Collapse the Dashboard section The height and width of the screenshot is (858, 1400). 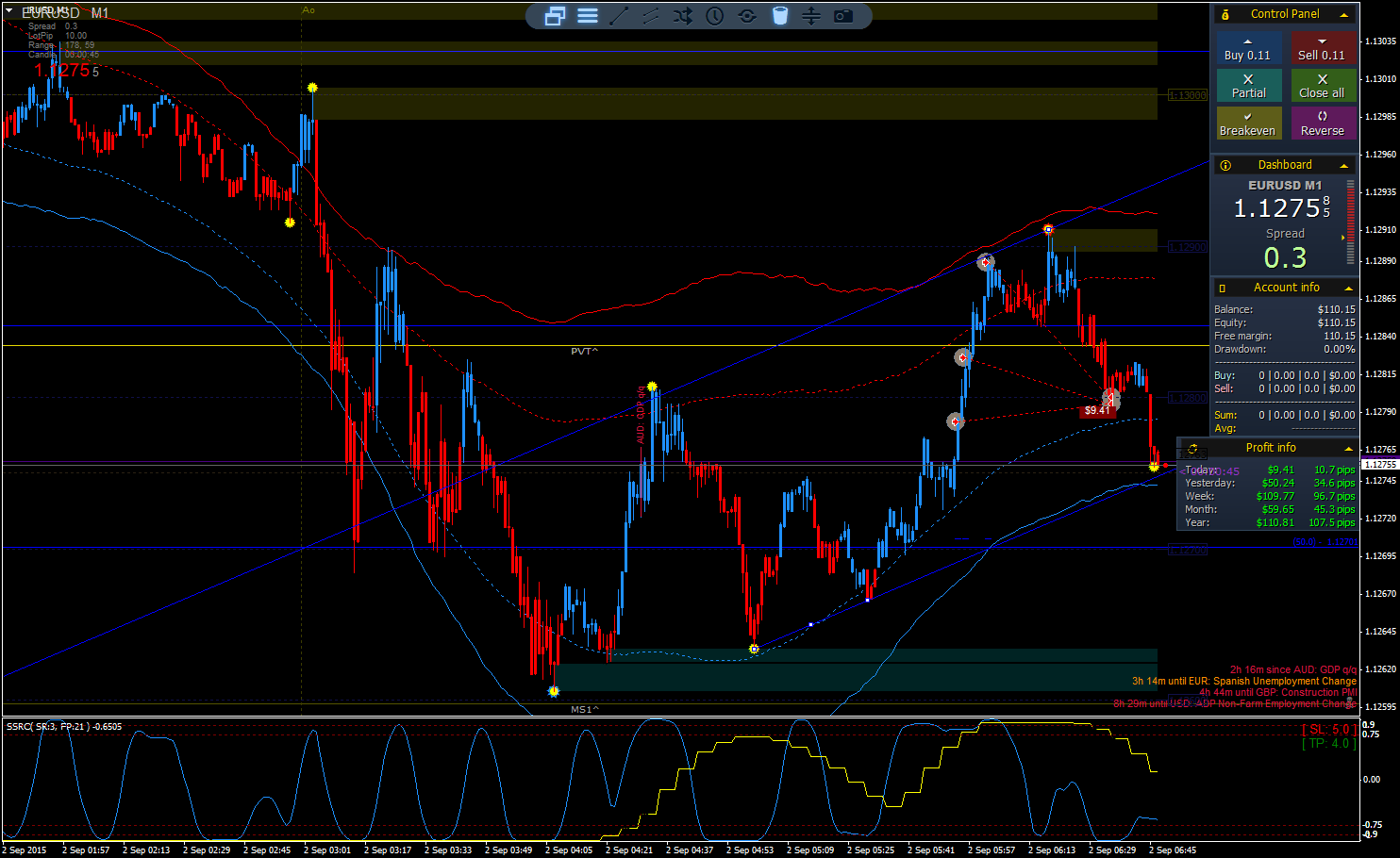1344,165
